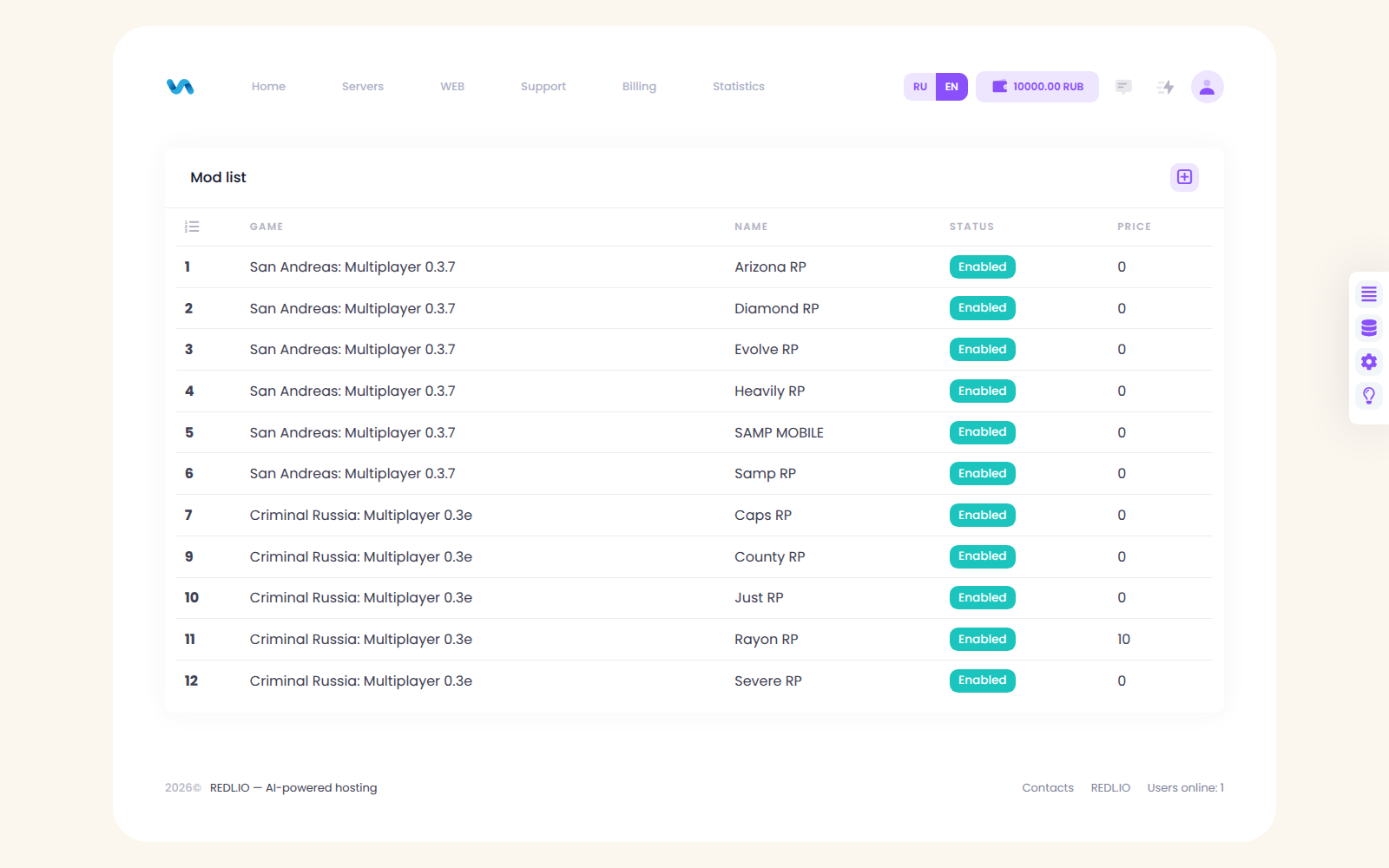Click the Enabled badge for Rayon RP

coord(983,640)
